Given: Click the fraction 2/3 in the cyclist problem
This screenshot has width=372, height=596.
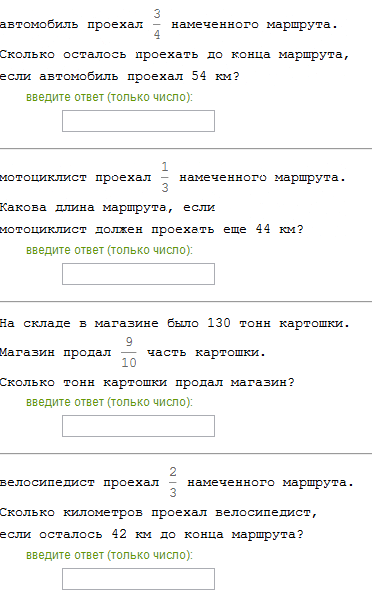Looking at the screenshot, I should point(173,482).
